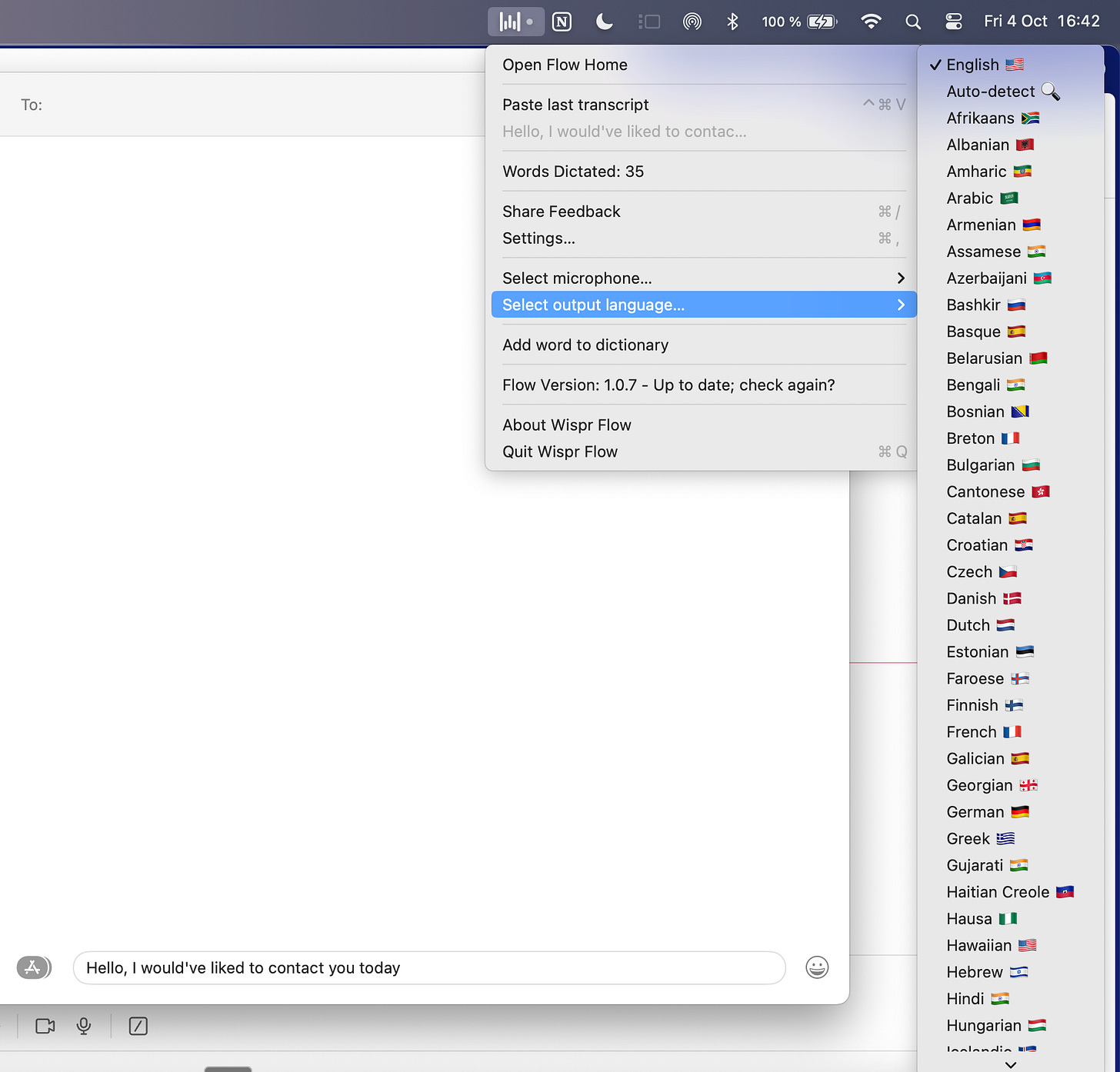Screen dimensions: 1120x1072
Task: Click the message text input field
Action: (x=429, y=967)
